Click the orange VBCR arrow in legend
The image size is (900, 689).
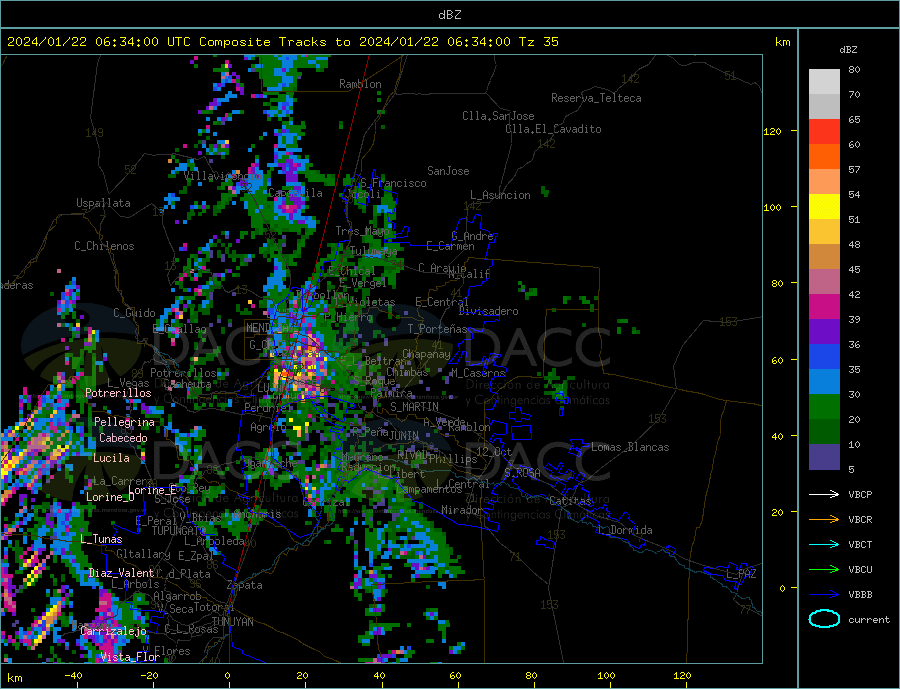[824, 520]
